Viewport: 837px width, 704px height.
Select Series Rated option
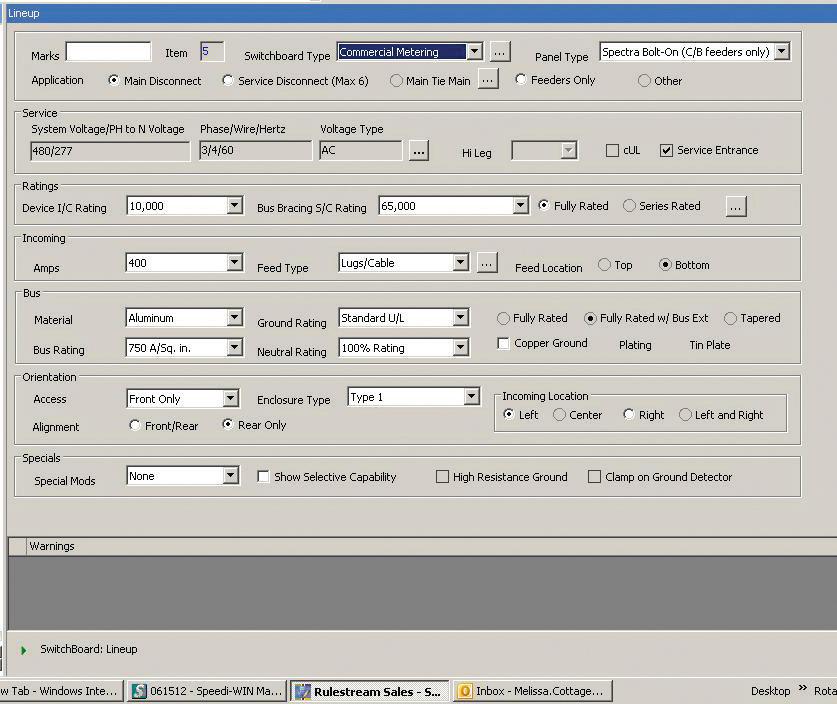point(629,205)
